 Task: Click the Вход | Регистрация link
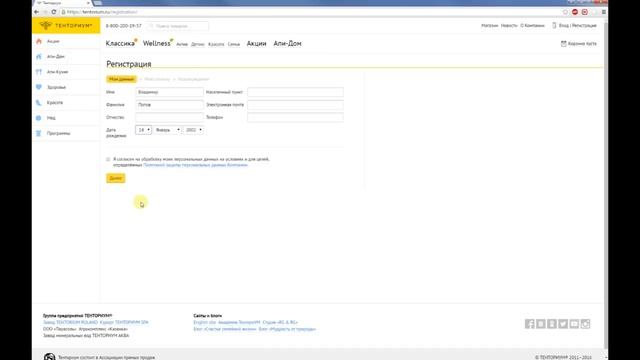[578, 25]
